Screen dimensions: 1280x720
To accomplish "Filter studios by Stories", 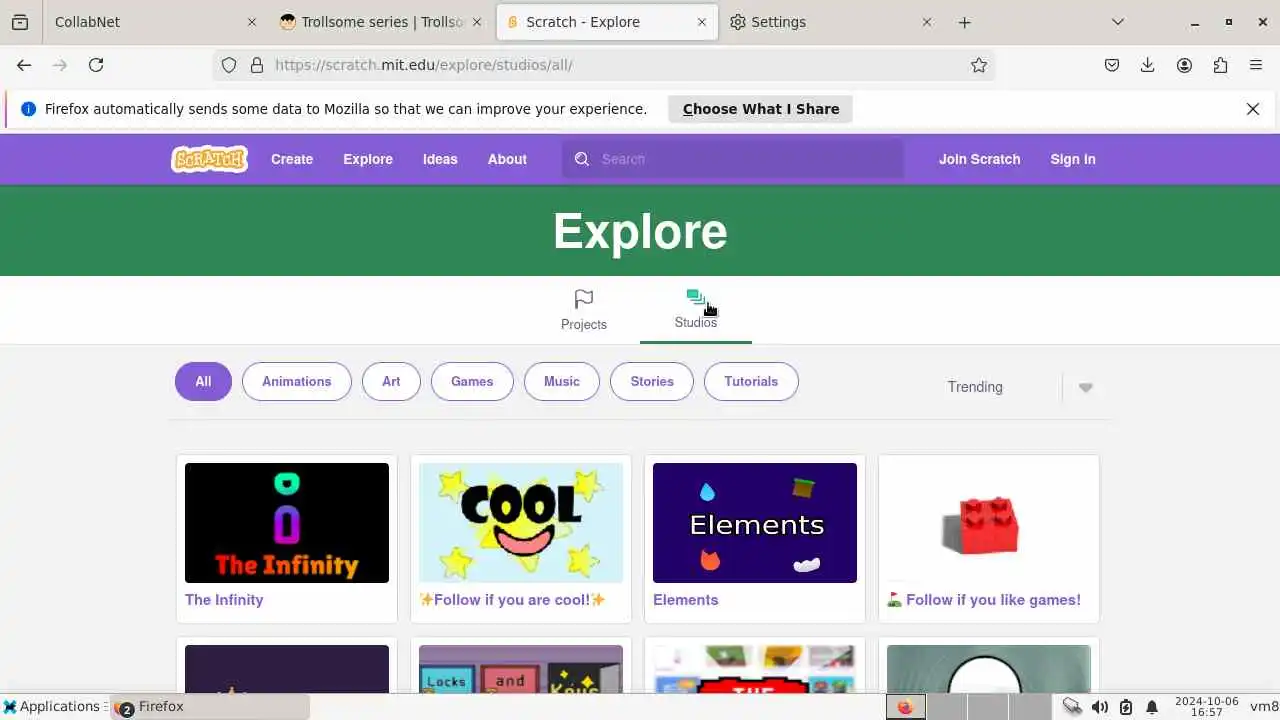I will (652, 381).
